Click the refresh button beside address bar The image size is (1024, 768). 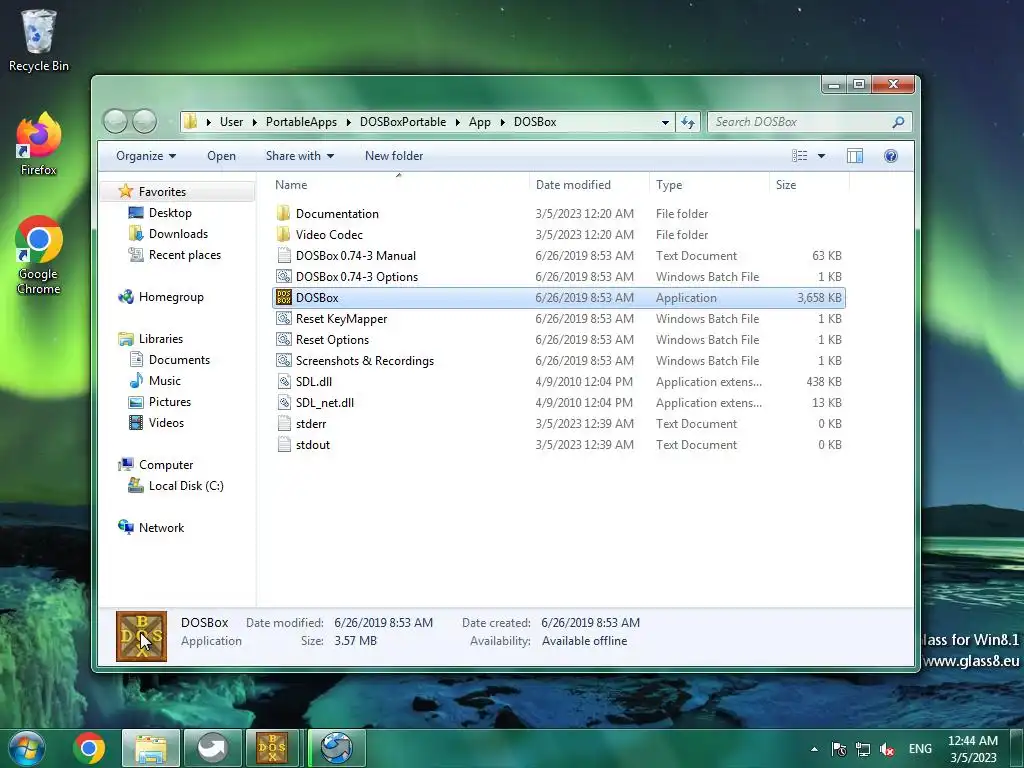tap(688, 122)
